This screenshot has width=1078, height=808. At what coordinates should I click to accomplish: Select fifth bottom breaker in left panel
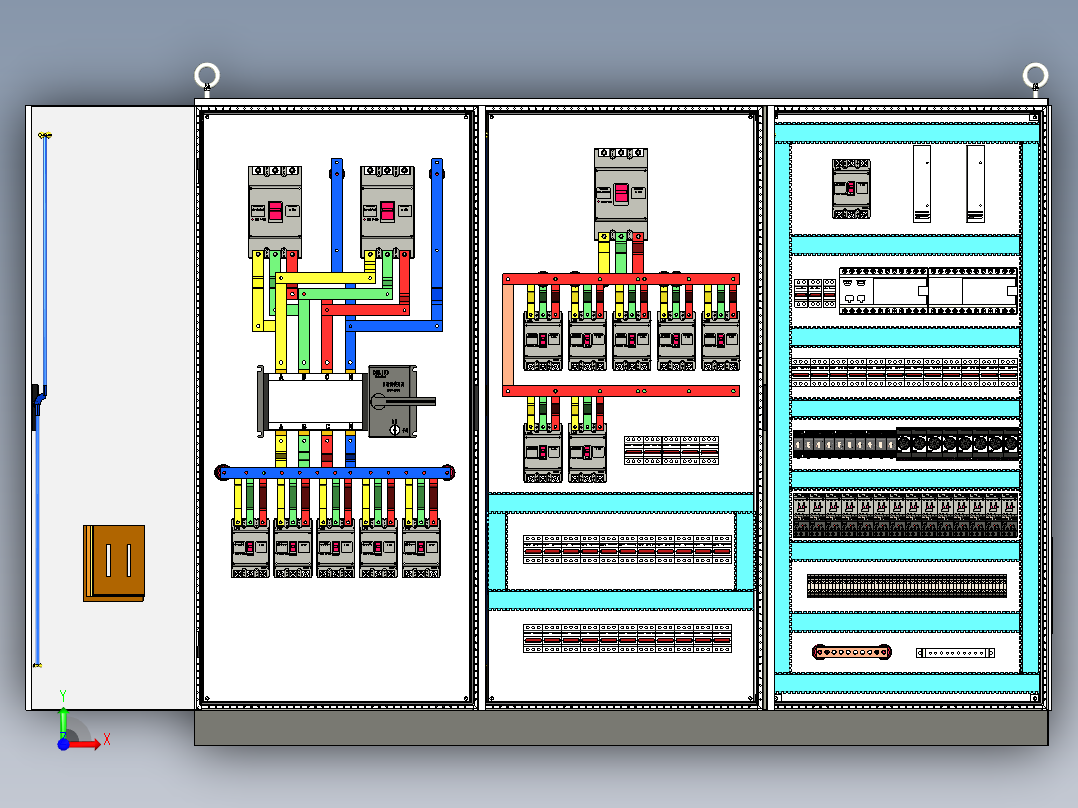coord(421,548)
